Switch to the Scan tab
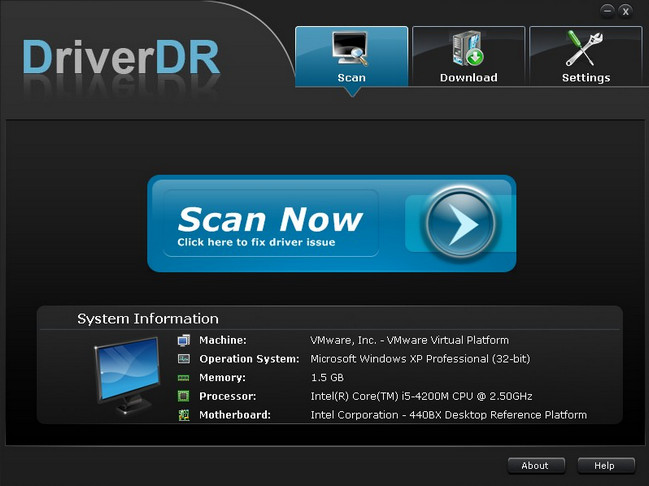 351,57
